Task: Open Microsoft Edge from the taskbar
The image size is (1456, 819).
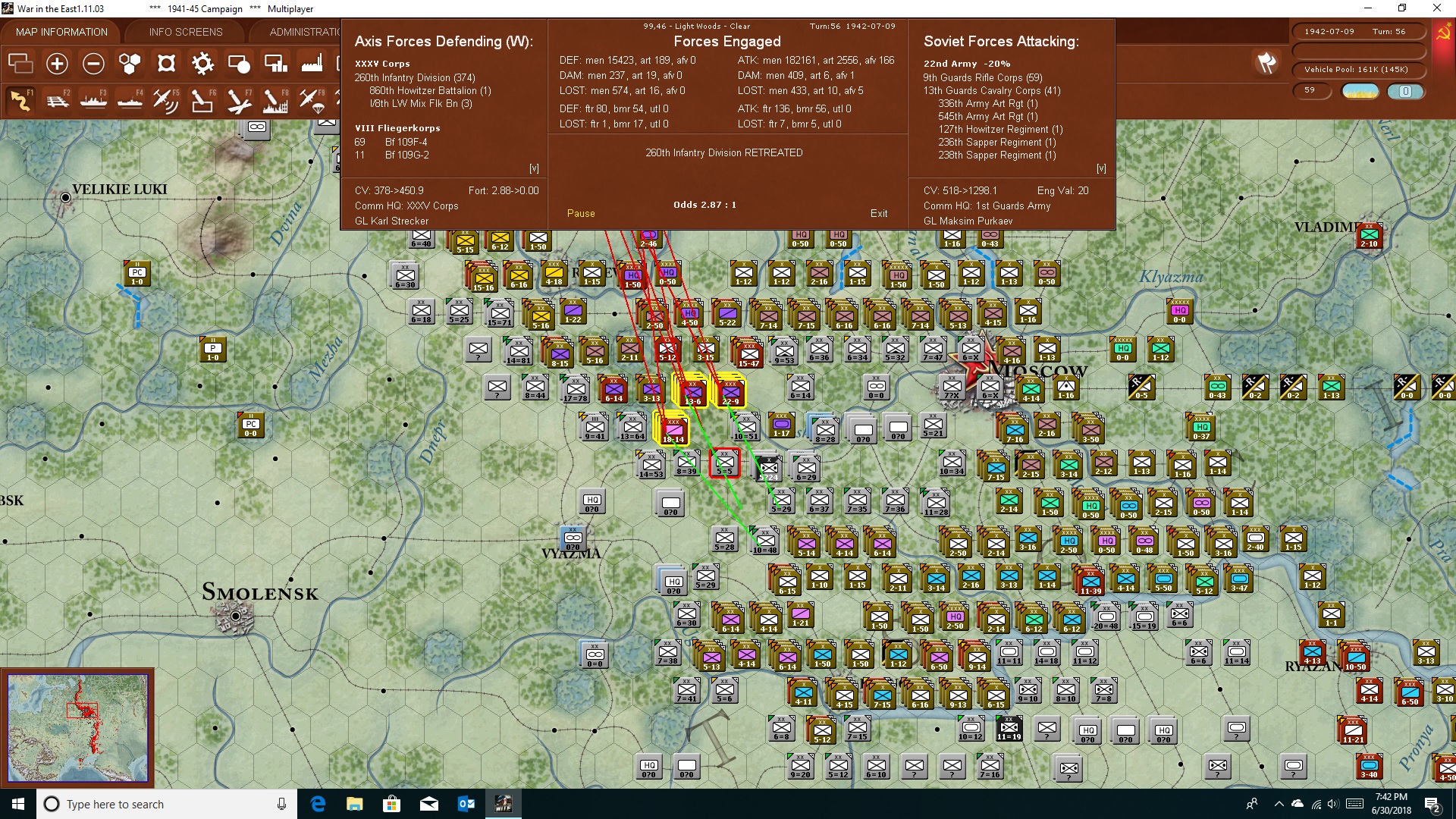Action: tap(318, 804)
